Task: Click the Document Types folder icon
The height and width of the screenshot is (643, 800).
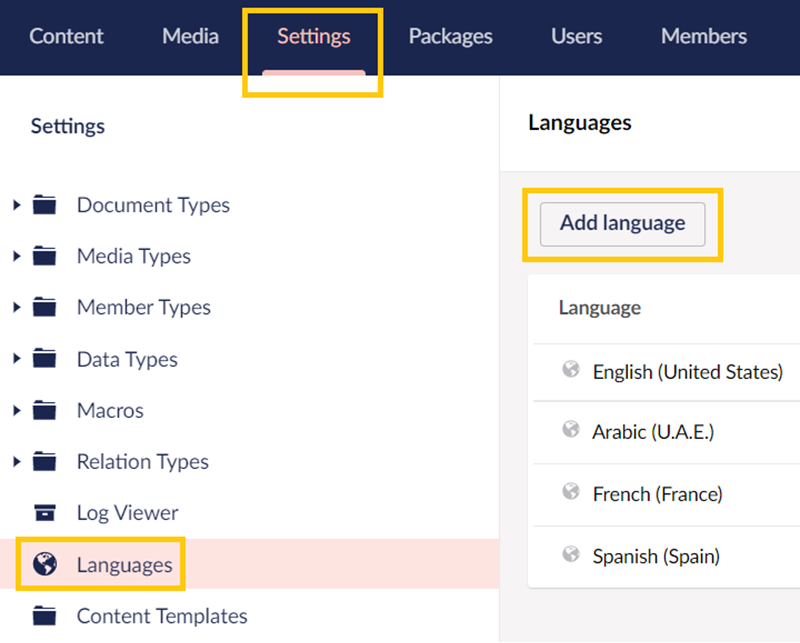Action: pos(45,205)
